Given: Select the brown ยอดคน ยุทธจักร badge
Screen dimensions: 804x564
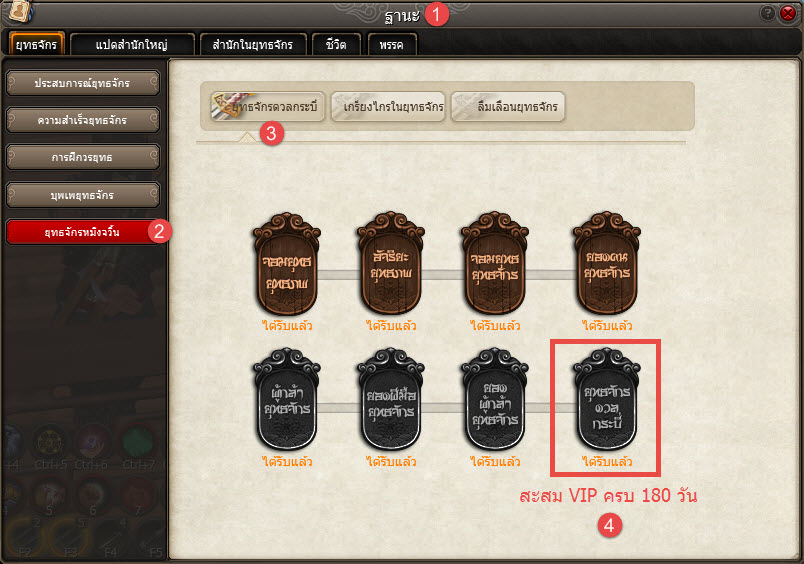Looking at the screenshot, I should click(x=607, y=263).
